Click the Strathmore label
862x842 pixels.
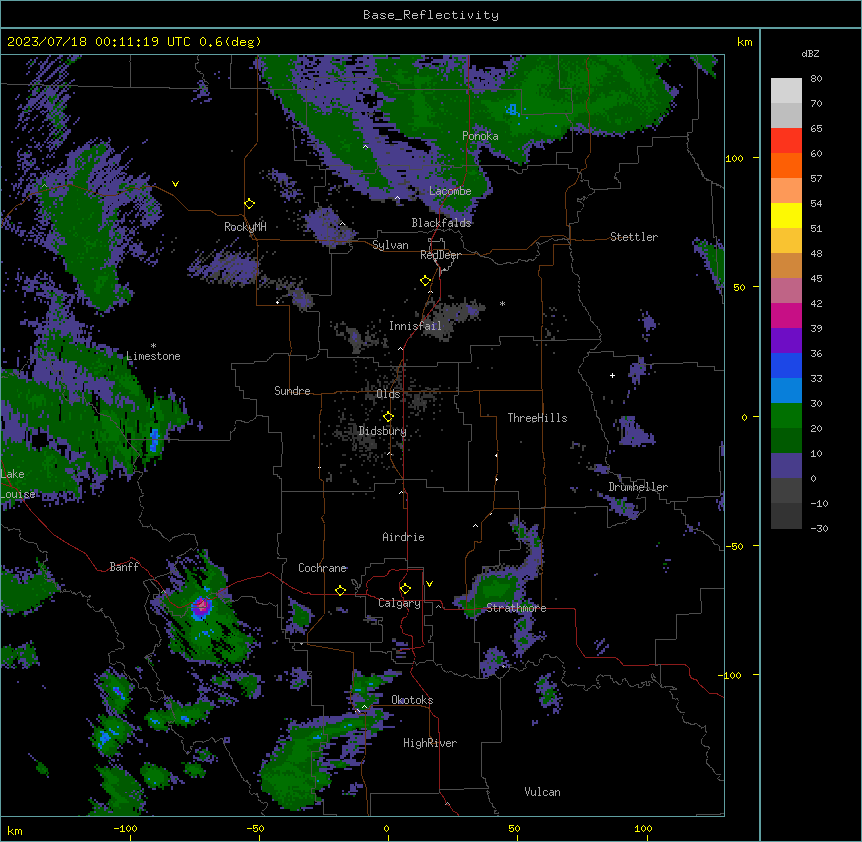516,608
